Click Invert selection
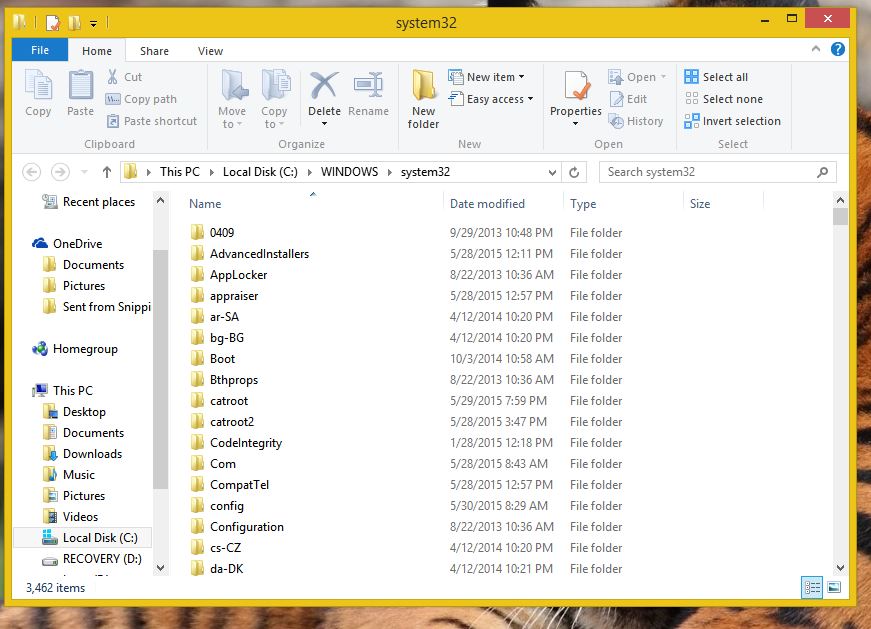This screenshot has width=871, height=629. [733, 121]
